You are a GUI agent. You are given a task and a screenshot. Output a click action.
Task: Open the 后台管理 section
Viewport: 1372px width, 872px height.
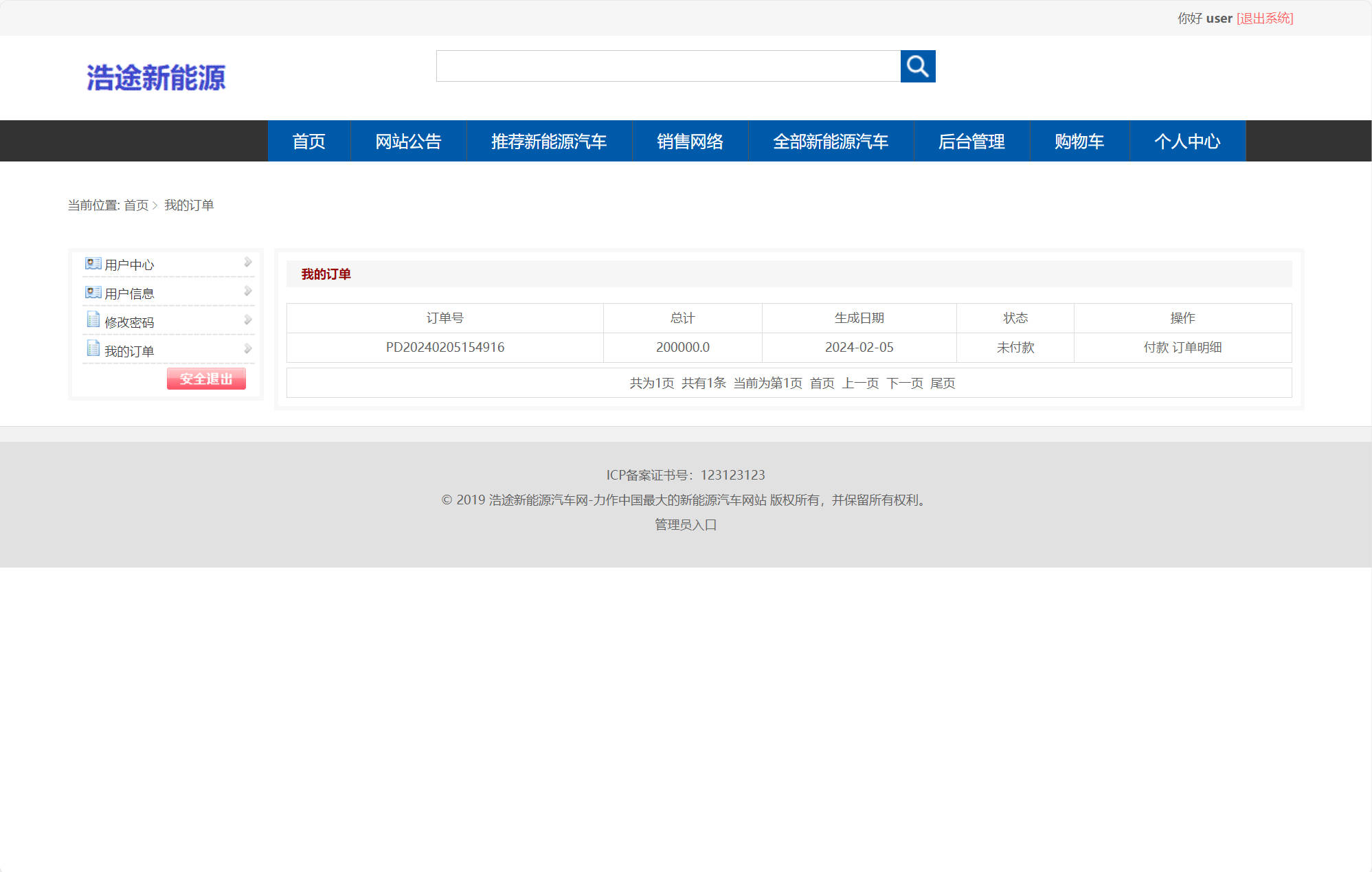point(972,141)
